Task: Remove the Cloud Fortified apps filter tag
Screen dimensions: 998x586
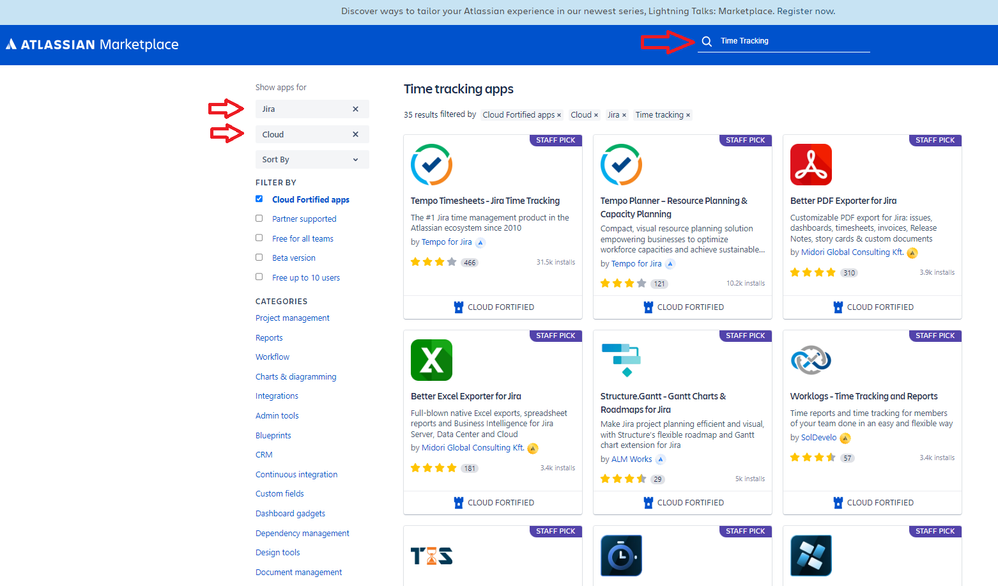Action: click(x=559, y=115)
